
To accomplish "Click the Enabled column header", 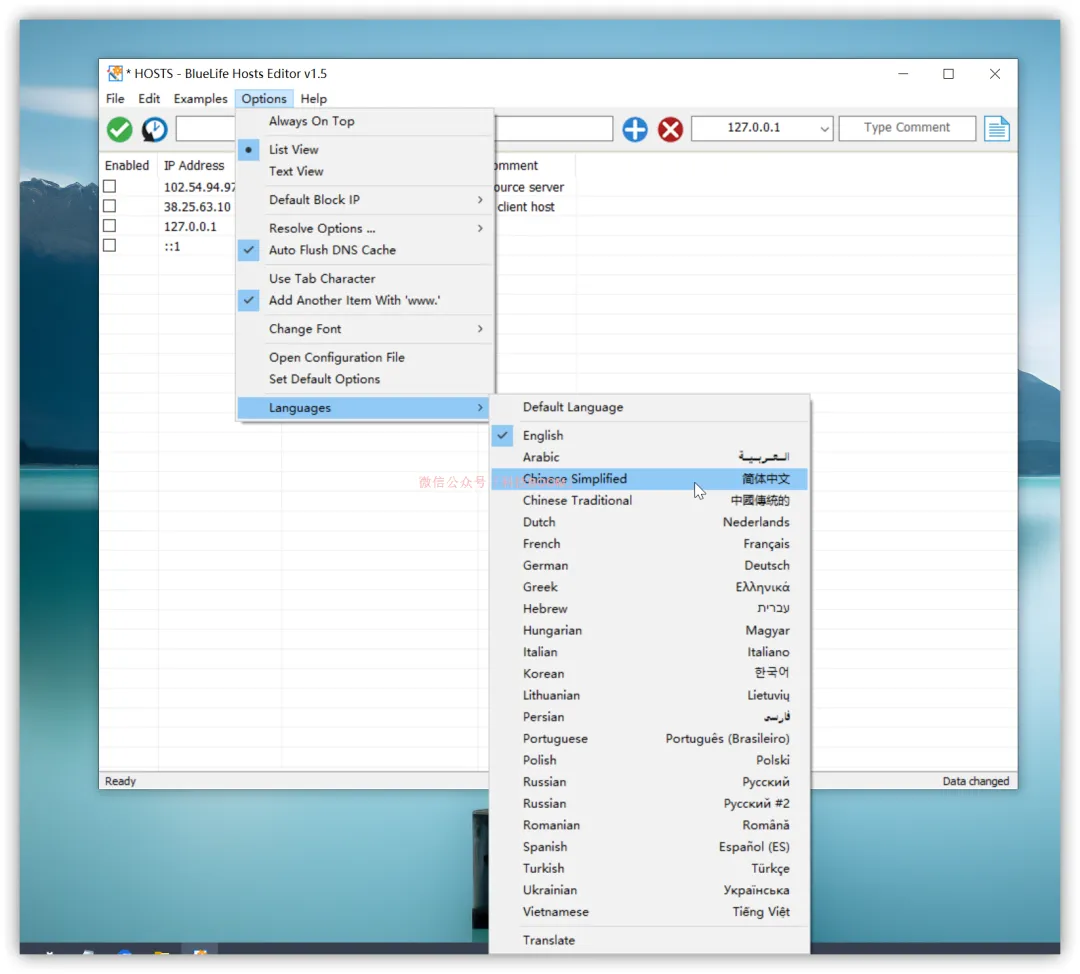I will [x=127, y=165].
